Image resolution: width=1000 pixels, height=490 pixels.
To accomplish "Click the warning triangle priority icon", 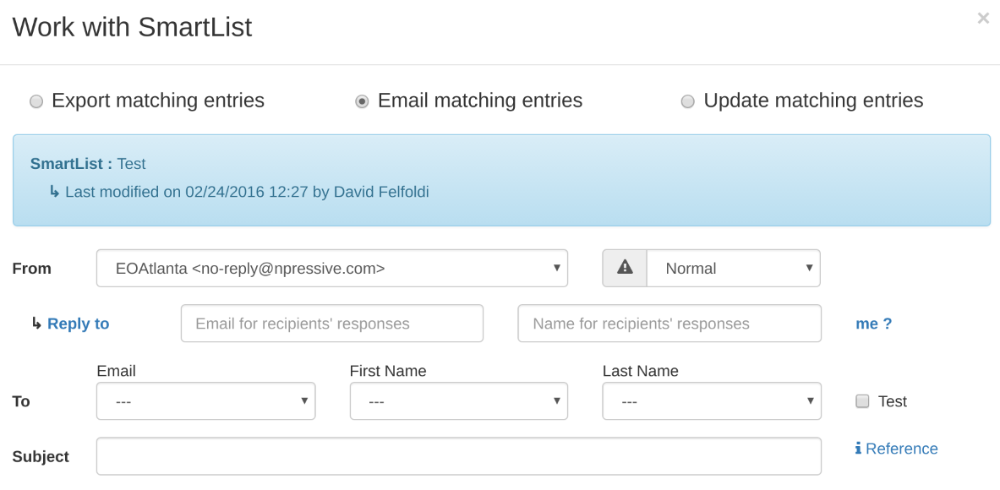I will pyautogui.click(x=625, y=268).
